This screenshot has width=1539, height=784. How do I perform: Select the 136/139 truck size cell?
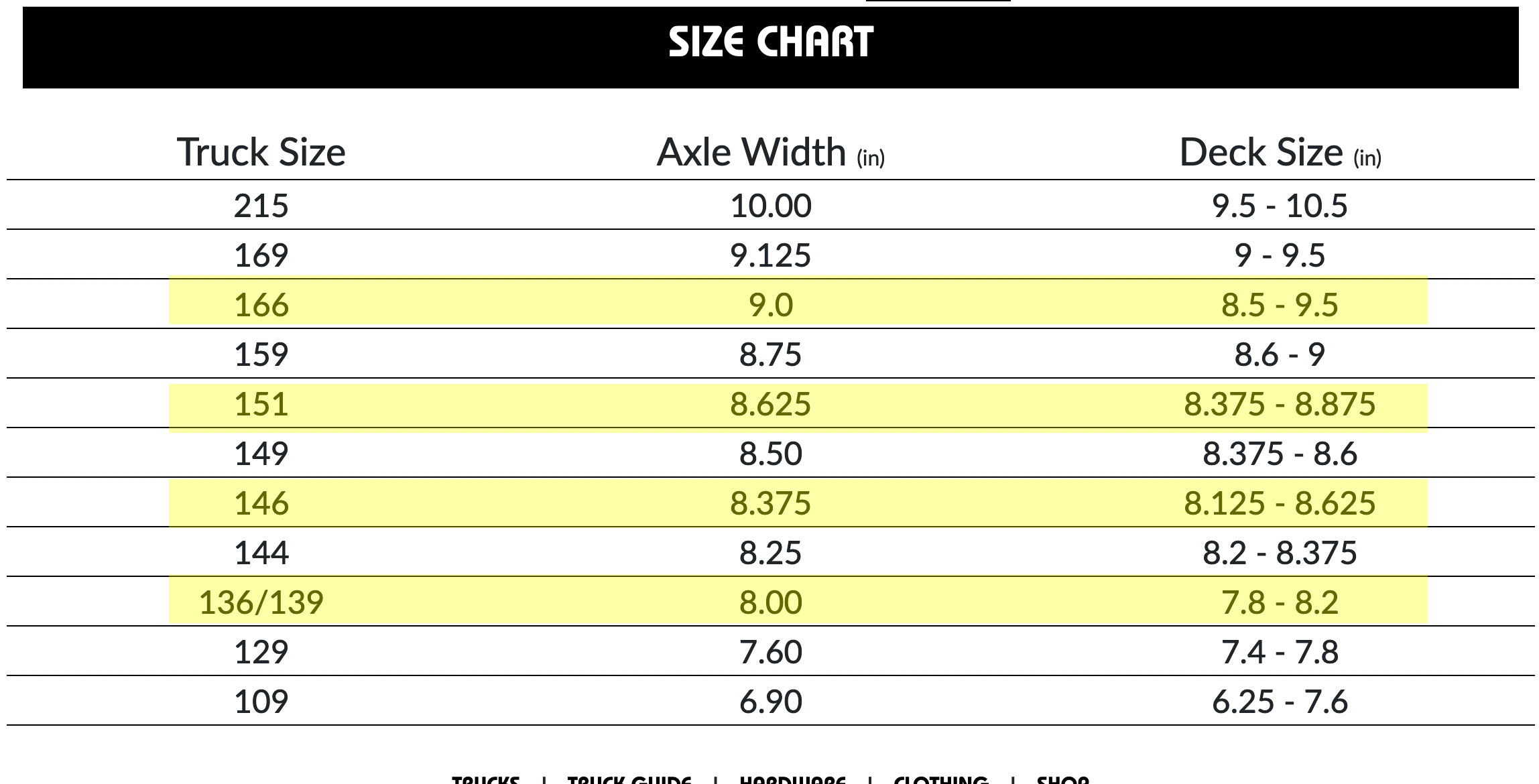[261, 602]
